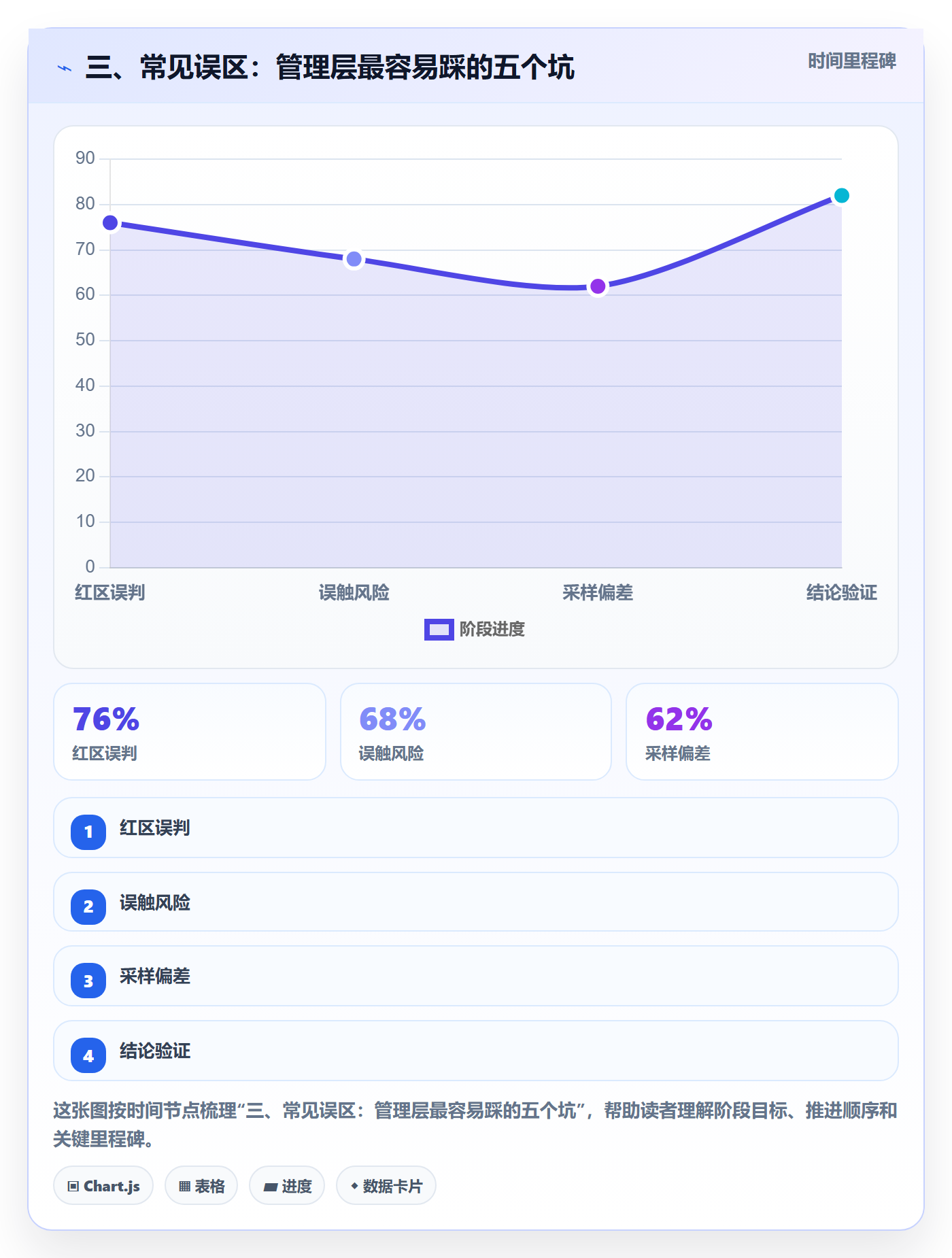Click the x-axis label 红区误判

click(x=110, y=593)
